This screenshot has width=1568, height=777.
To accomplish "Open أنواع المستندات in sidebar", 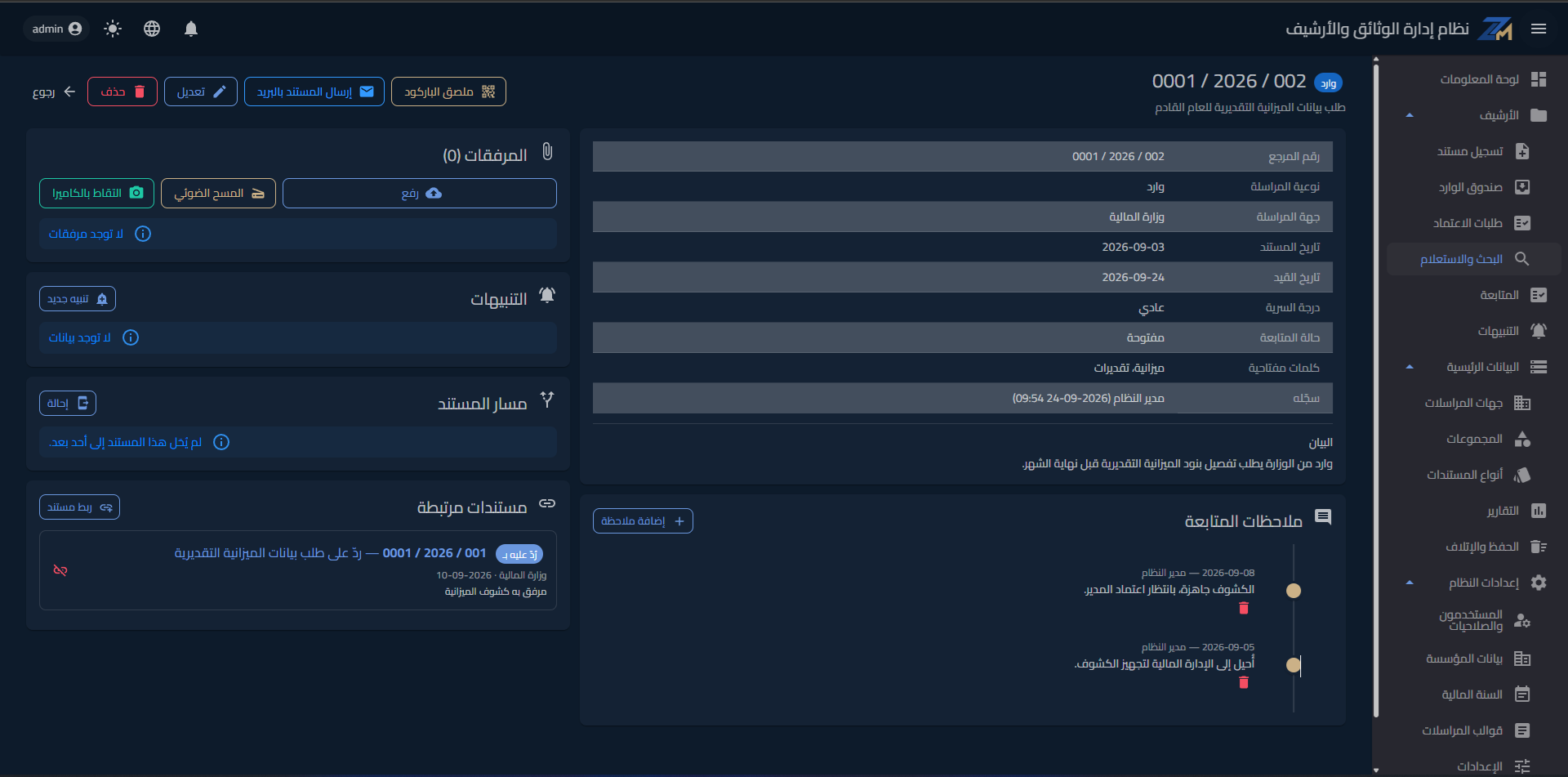I will click(x=1474, y=475).
